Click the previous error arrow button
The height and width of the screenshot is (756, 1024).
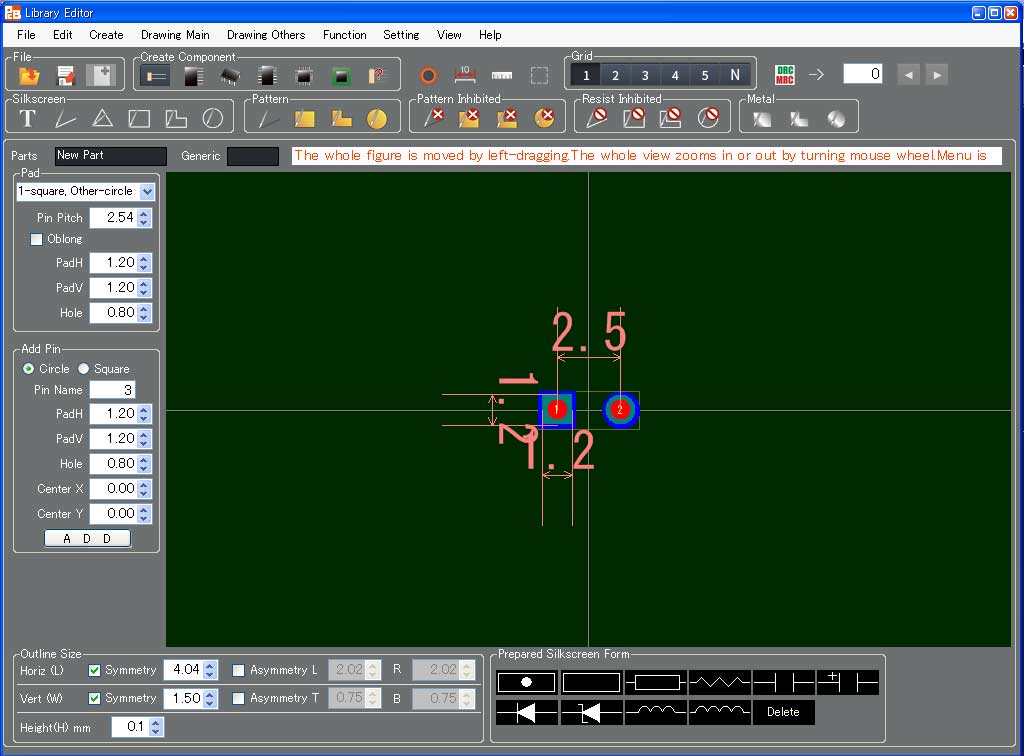tap(908, 74)
